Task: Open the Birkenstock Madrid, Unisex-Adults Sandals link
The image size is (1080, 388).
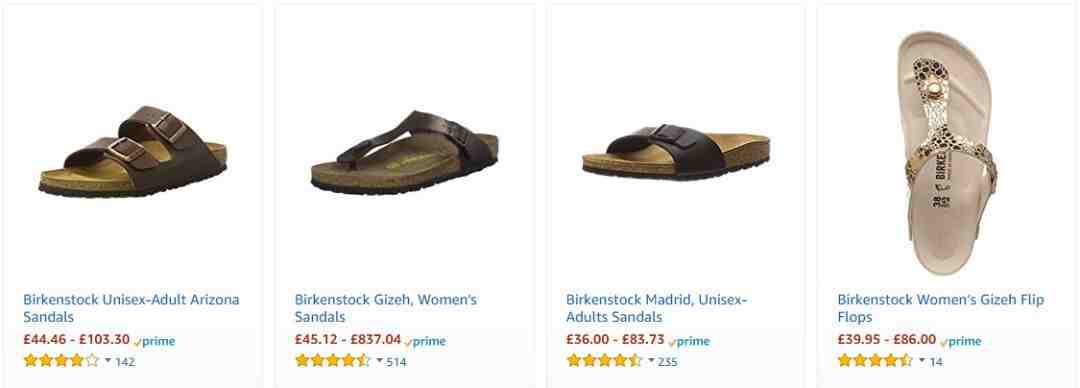Action: coord(656,308)
